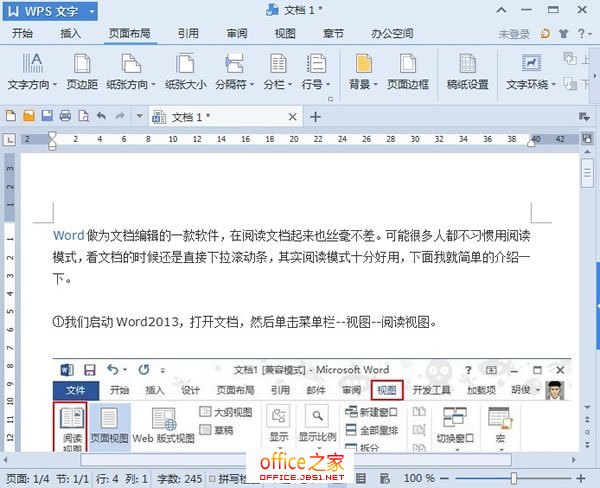Viewport: 600px width, 488px height.
Task: Adjust the zoom slider handle
Action: [x=514, y=478]
